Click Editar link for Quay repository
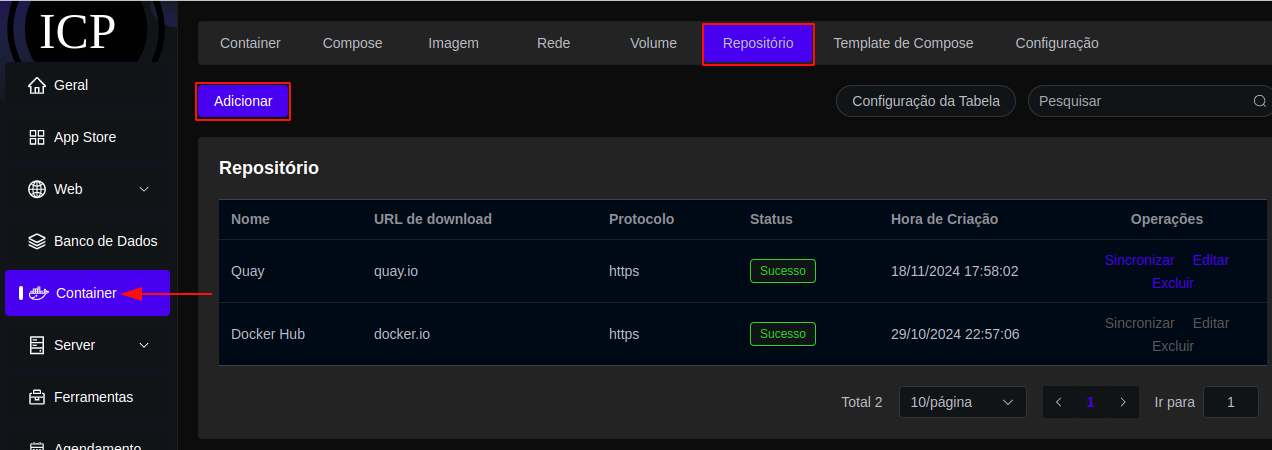This screenshot has width=1272, height=450. tap(1211, 260)
